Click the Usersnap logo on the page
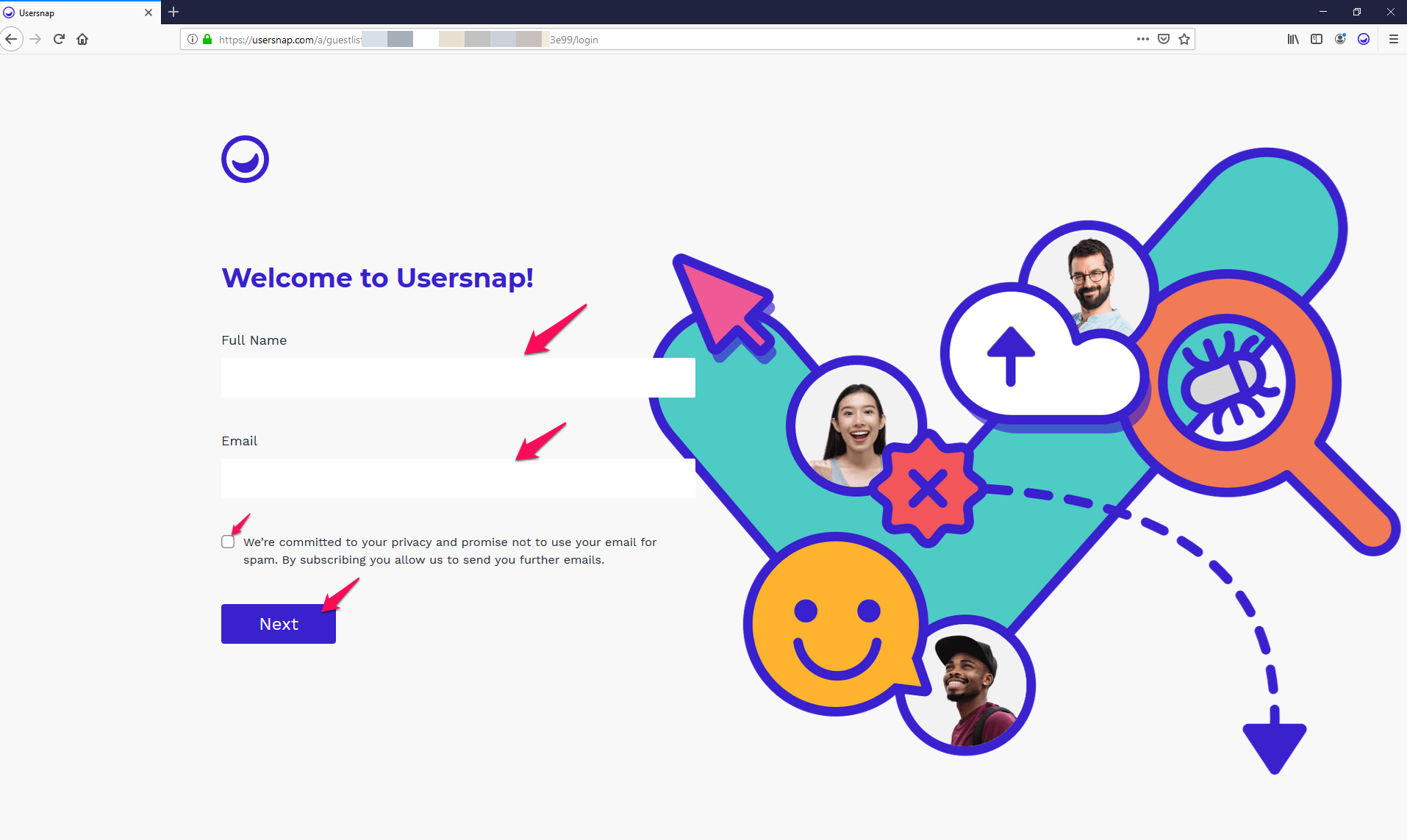Viewport: 1407px width, 840px height. click(245, 159)
